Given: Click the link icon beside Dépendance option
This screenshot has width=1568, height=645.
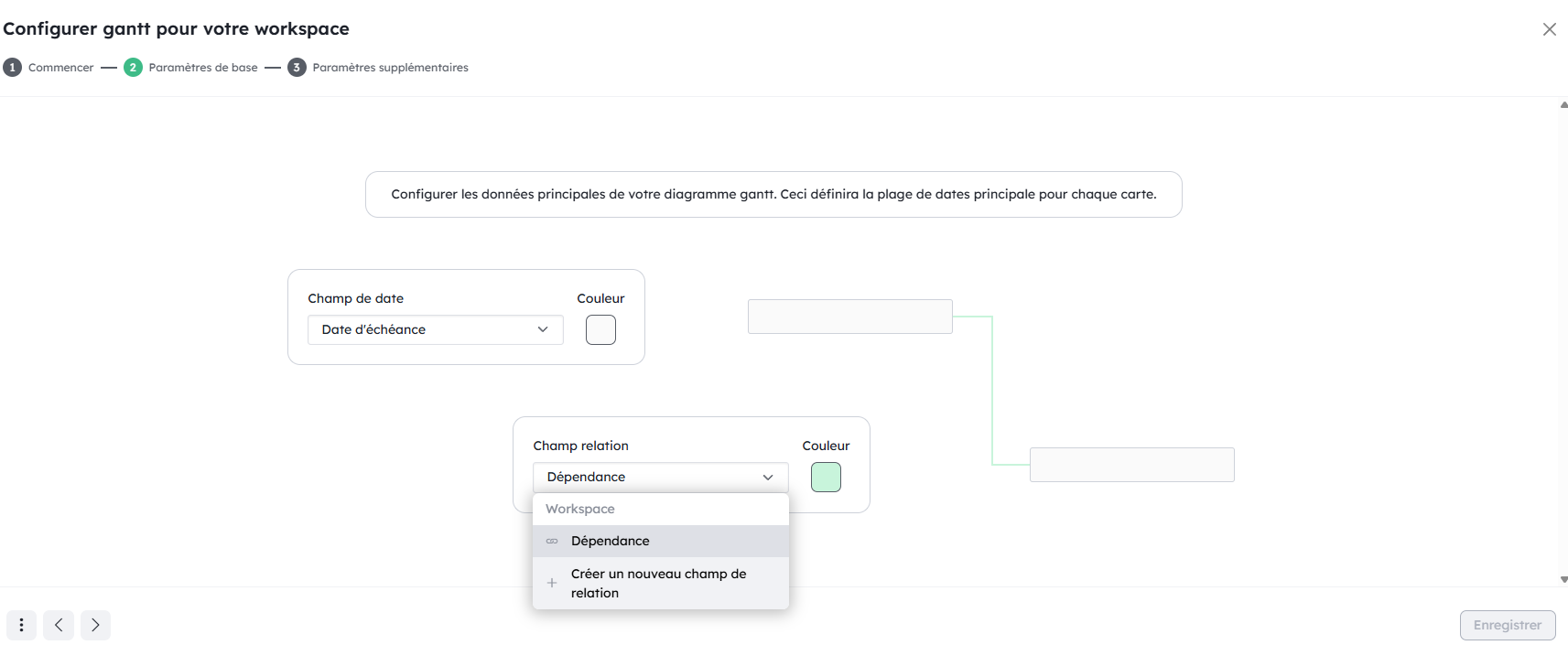Looking at the screenshot, I should coord(552,541).
